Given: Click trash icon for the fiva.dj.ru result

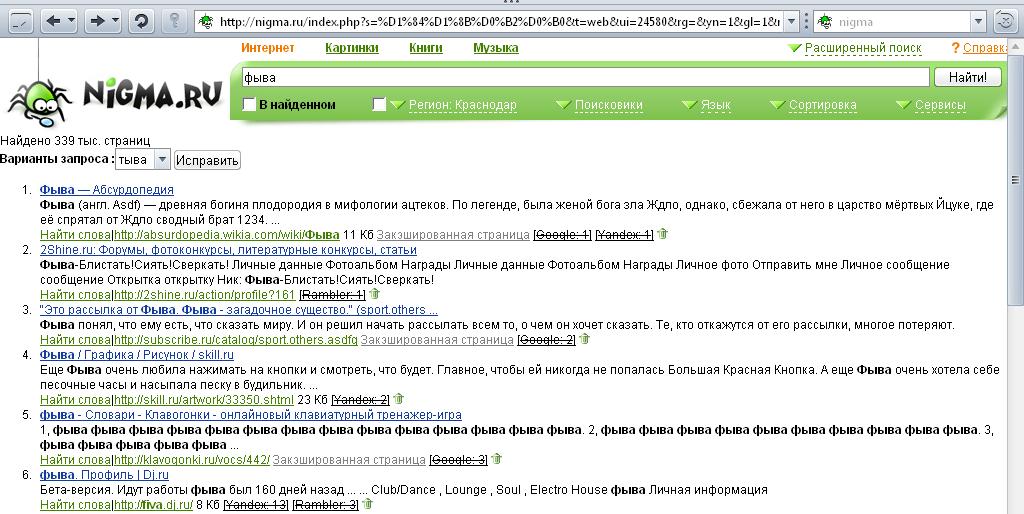Looking at the screenshot, I should [x=368, y=504].
